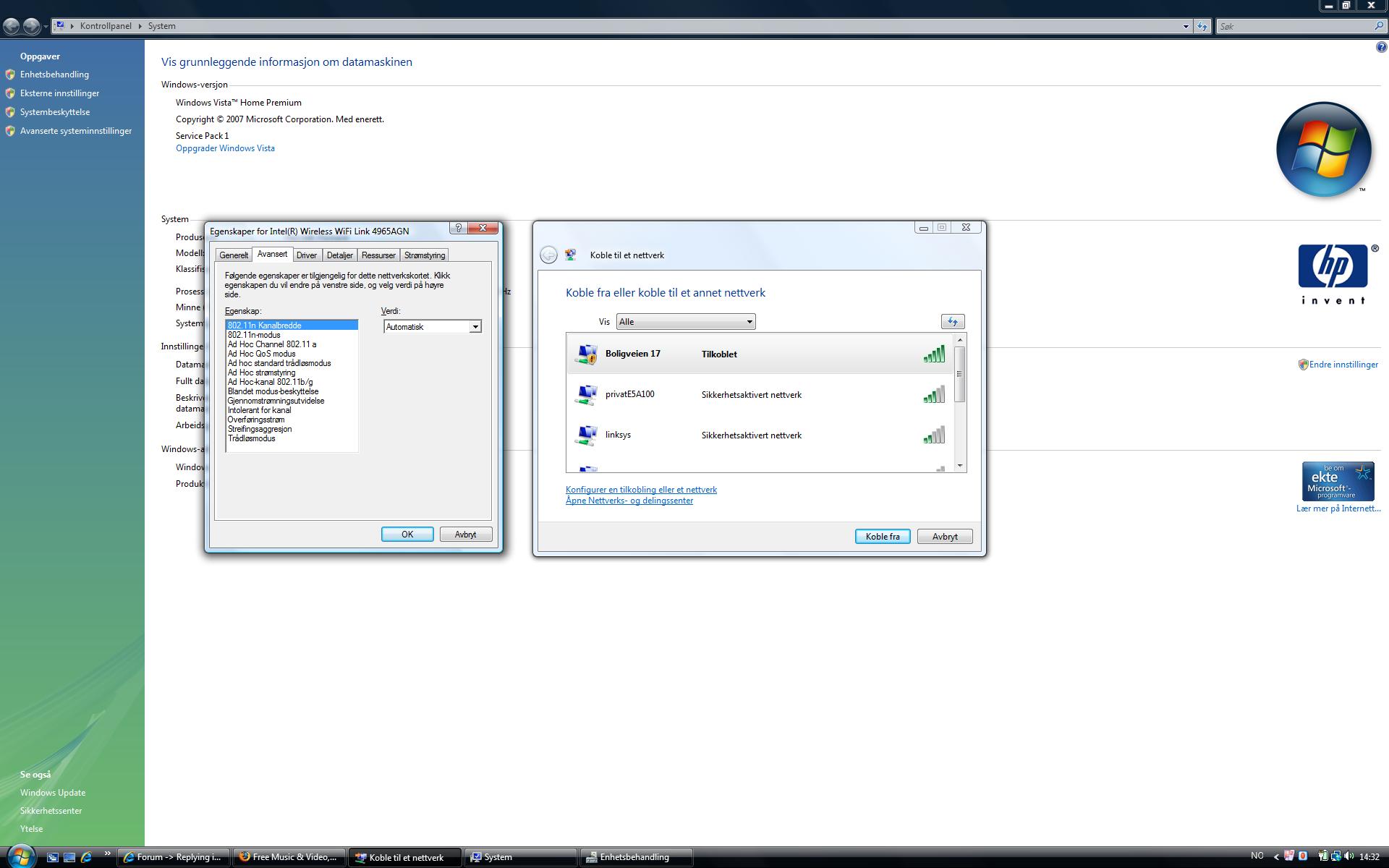
Task: Open Konfigurer en tilkobling eller et nettverk
Action: coord(641,490)
